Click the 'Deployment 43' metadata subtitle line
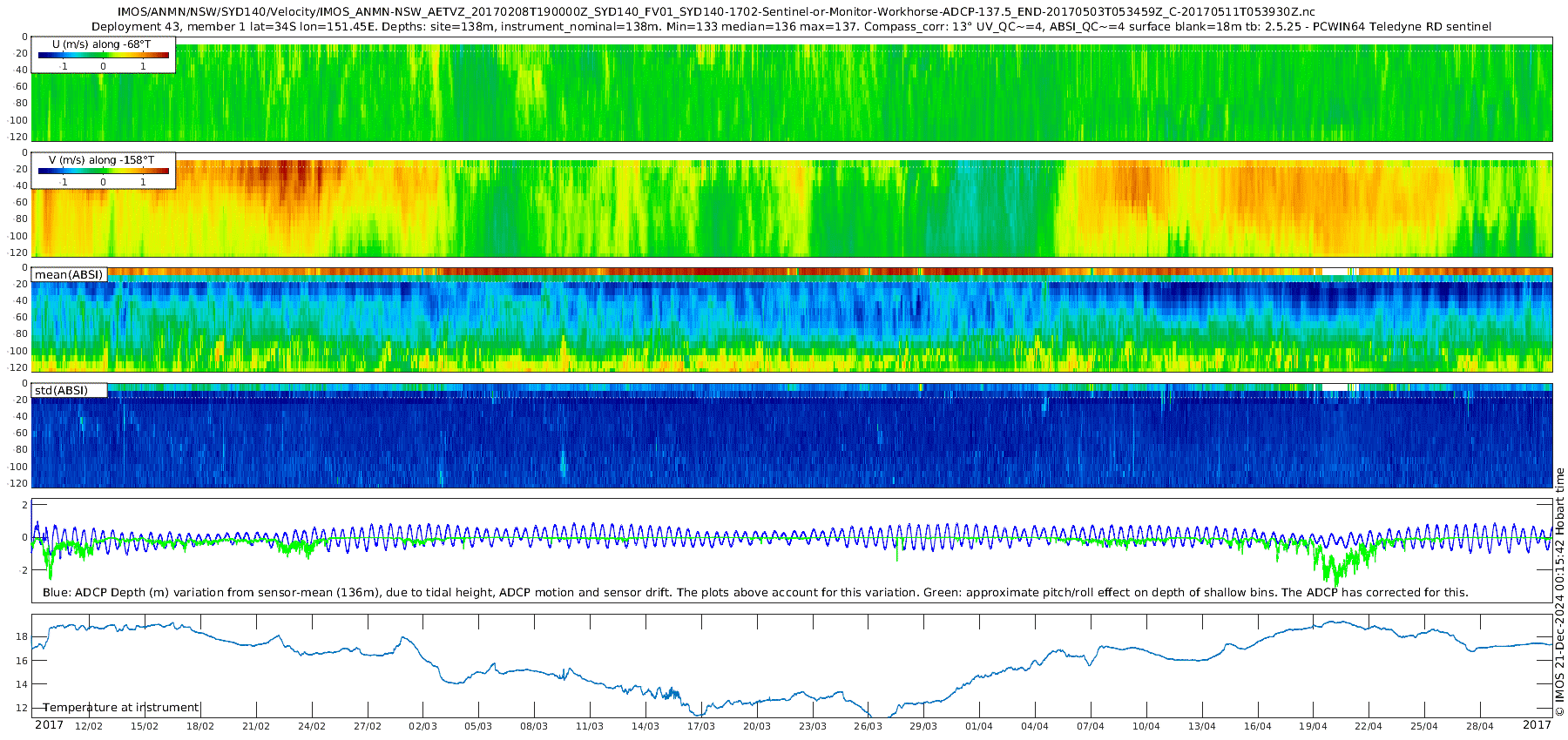Screen dimensions: 1568x740 pos(791,27)
